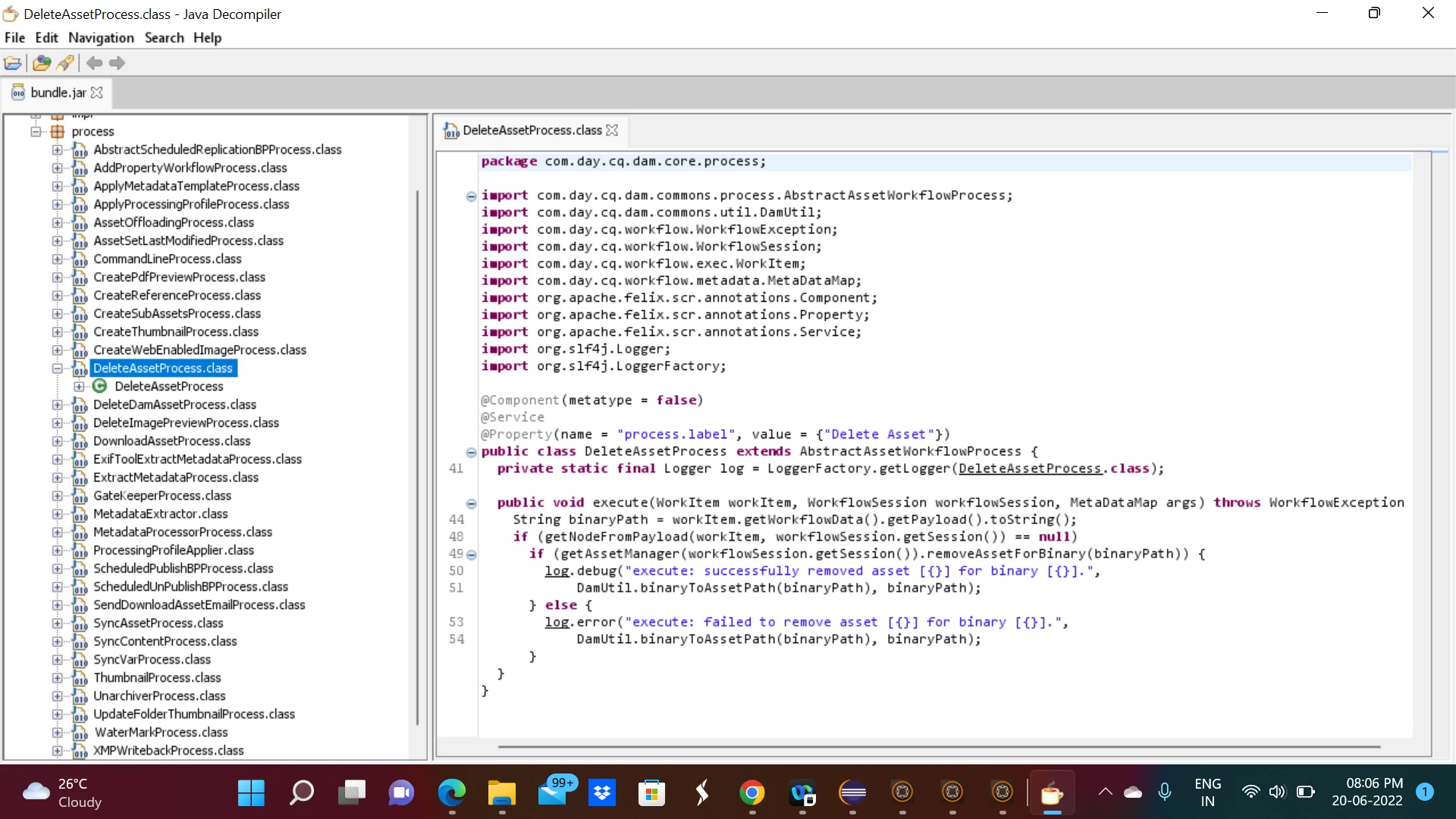Open the Navigation menu
1456x819 pixels.
tap(101, 38)
